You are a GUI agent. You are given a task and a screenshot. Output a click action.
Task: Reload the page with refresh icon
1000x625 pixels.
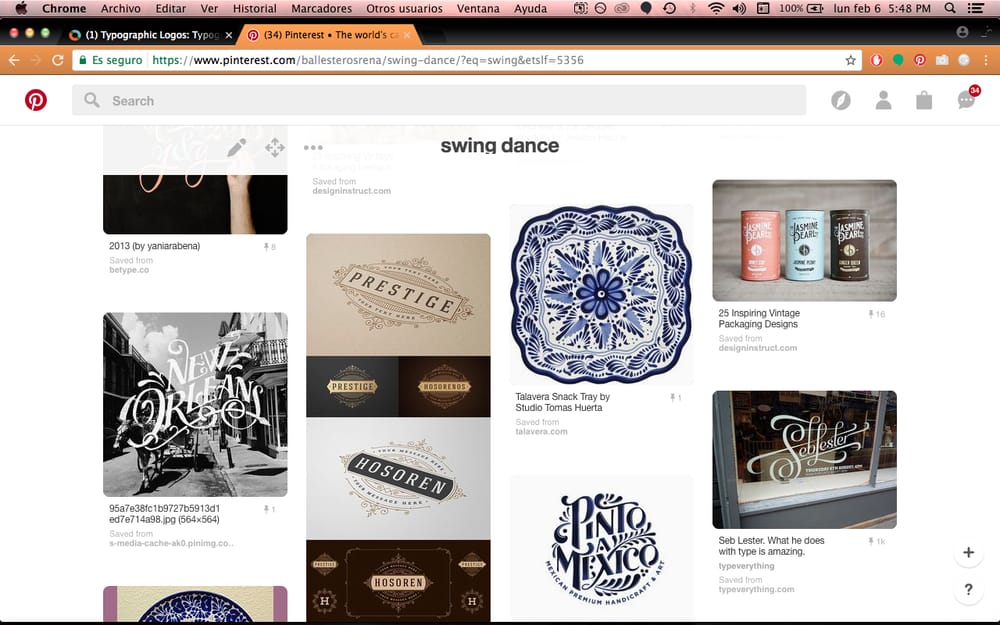click(x=57, y=60)
